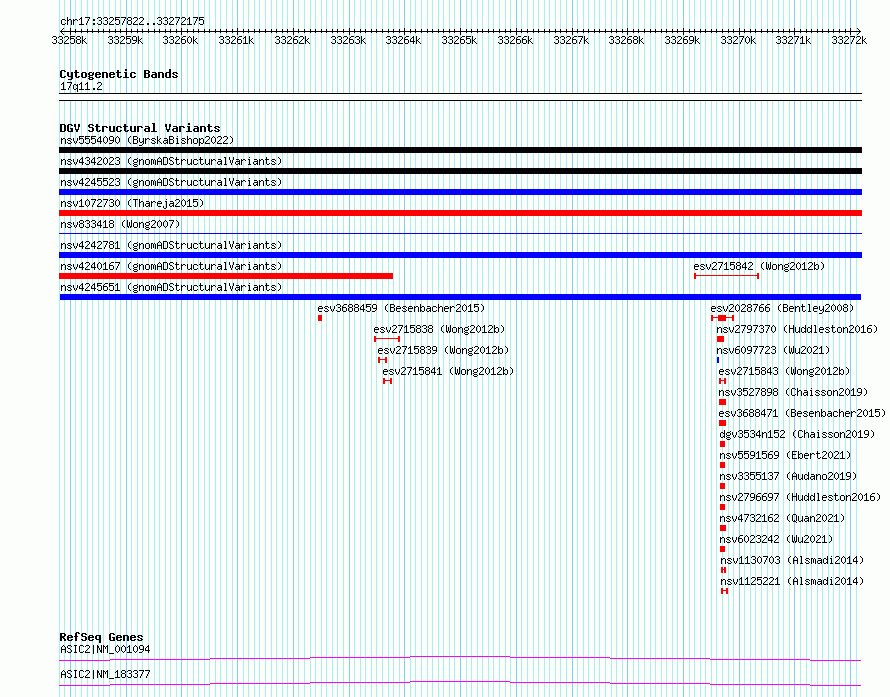Open ASIC2|NM_183377 RefSeq gene label
Image resolution: width=890 pixels, height=697 pixels.
105,674
